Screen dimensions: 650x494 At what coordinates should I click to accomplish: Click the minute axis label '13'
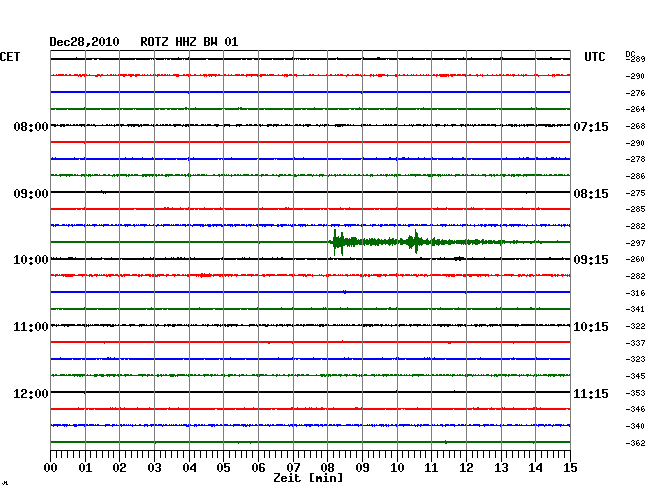(501, 468)
